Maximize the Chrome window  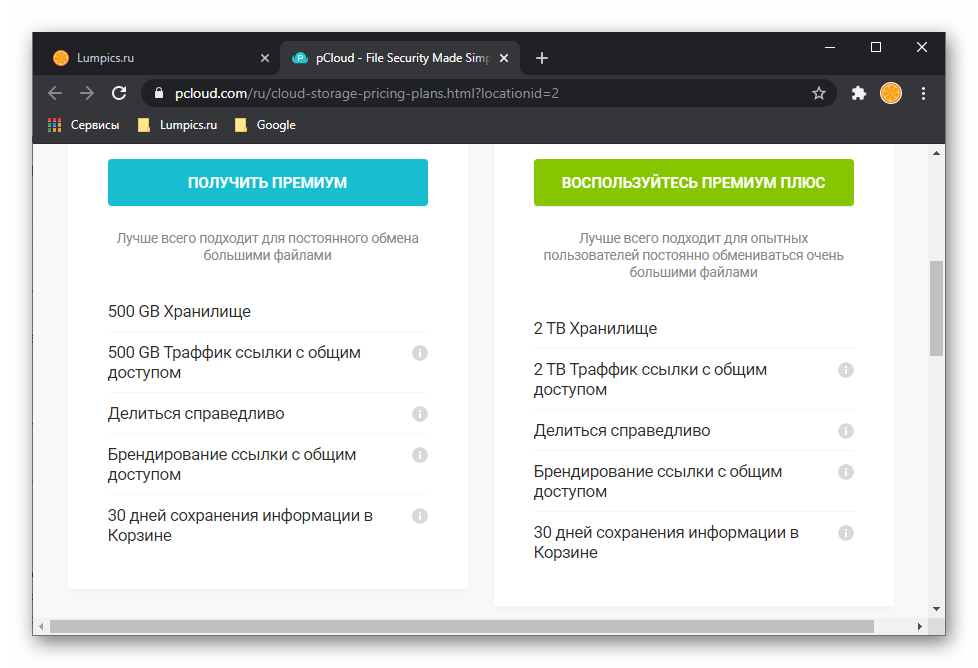876,47
